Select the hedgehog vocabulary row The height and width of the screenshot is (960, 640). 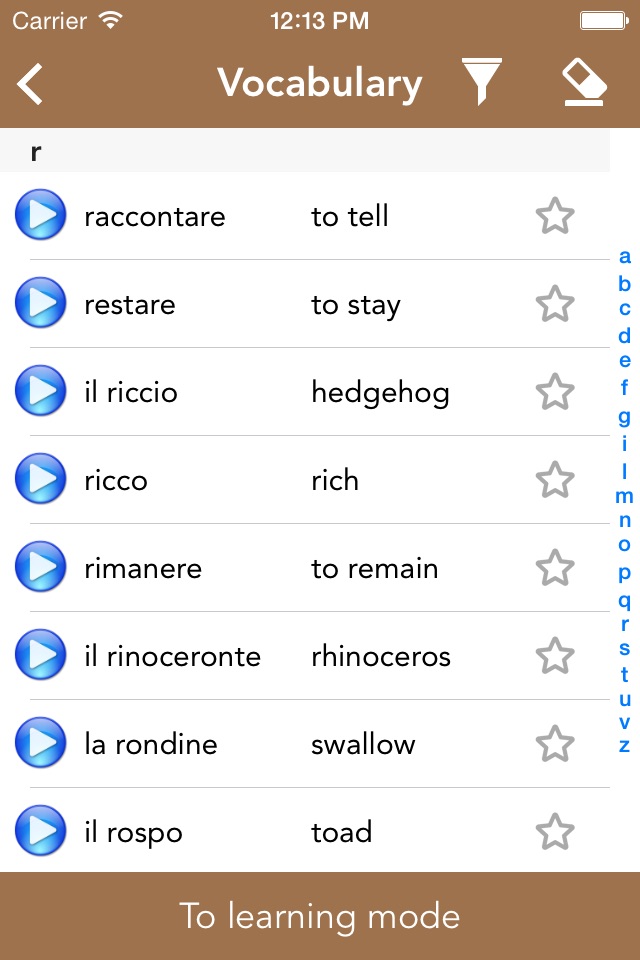click(300, 392)
